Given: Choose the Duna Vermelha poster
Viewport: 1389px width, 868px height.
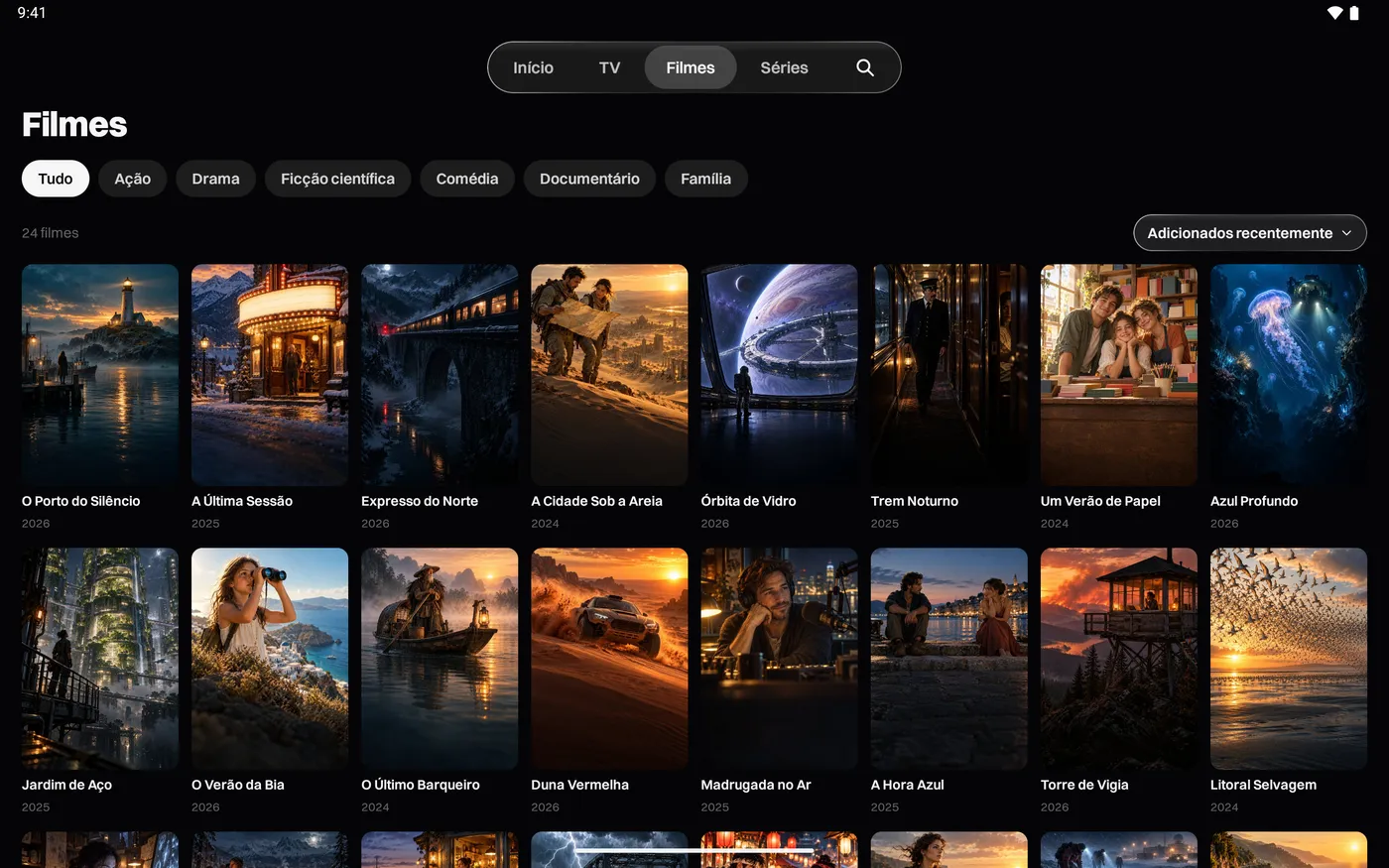Looking at the screenshot, I should tap(609, 659).
